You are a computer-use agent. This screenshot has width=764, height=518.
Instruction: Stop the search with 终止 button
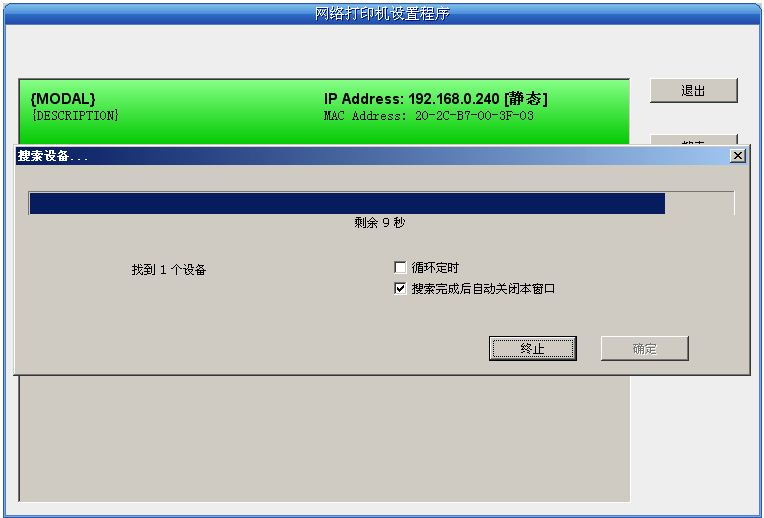click(x=533, y=348)
